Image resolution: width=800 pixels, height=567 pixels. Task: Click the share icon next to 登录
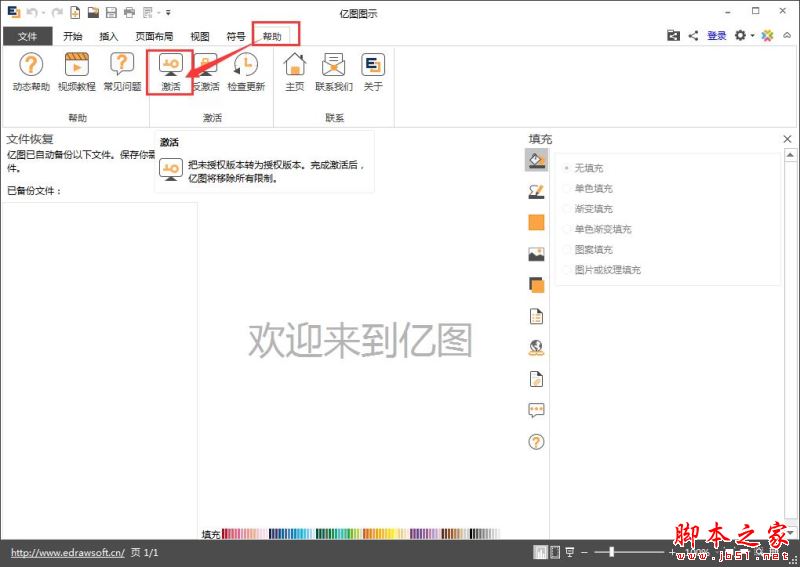693,35
